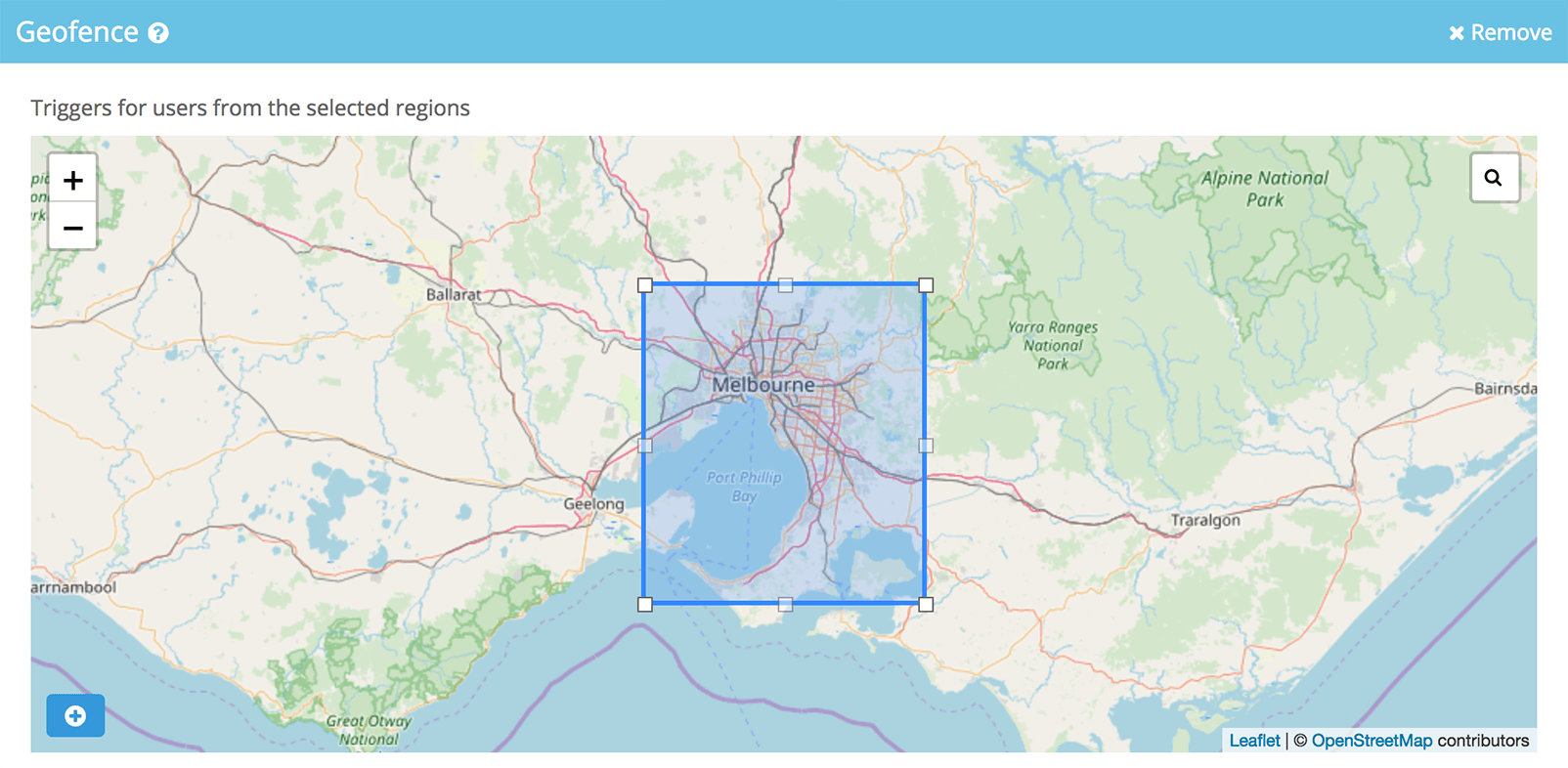Click the bottom-right corner resize handle
This screenshot has width=1568, height=768.
(x=926, y=605)
